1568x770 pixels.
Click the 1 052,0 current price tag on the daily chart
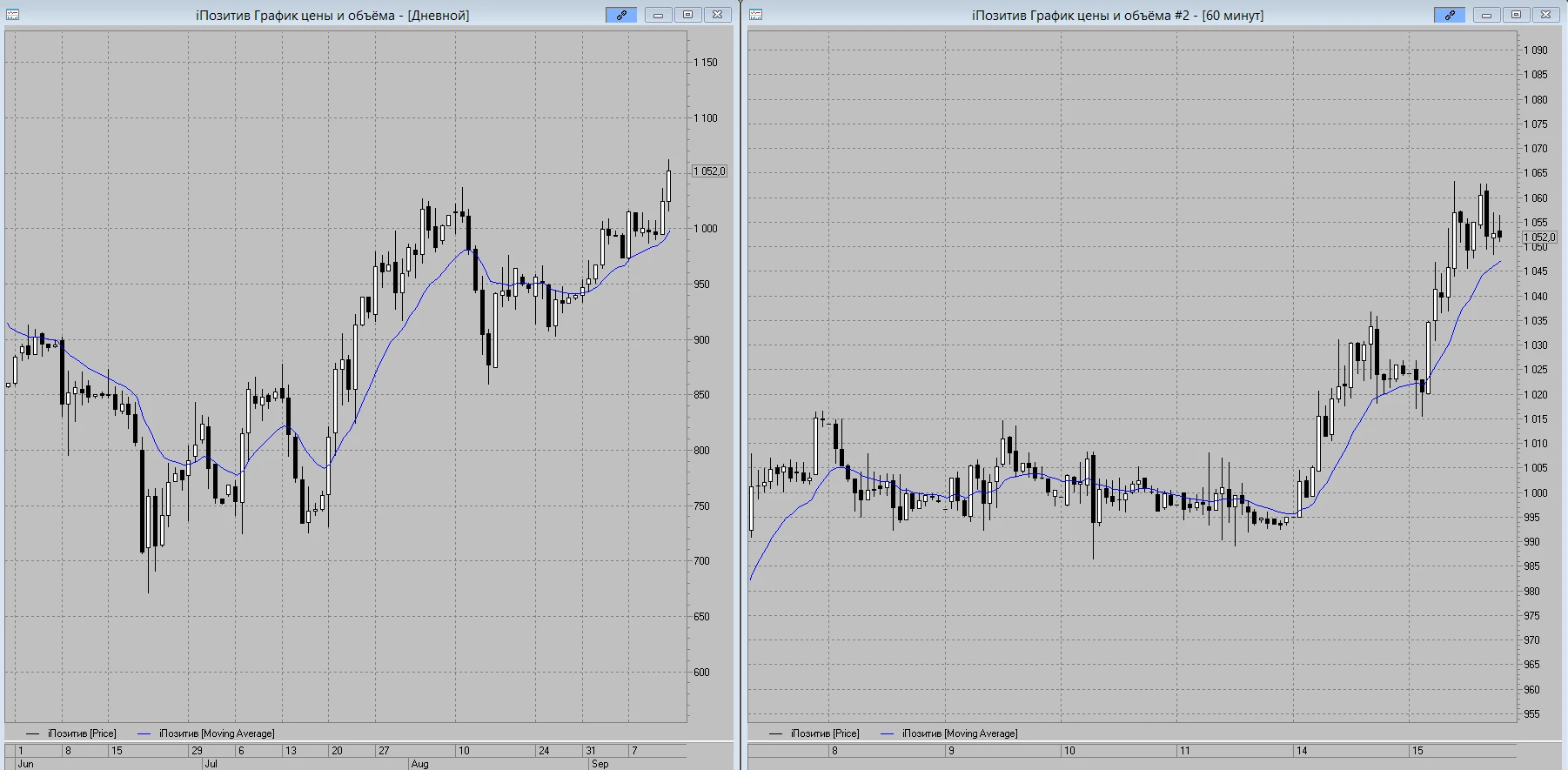pos(710,171)
